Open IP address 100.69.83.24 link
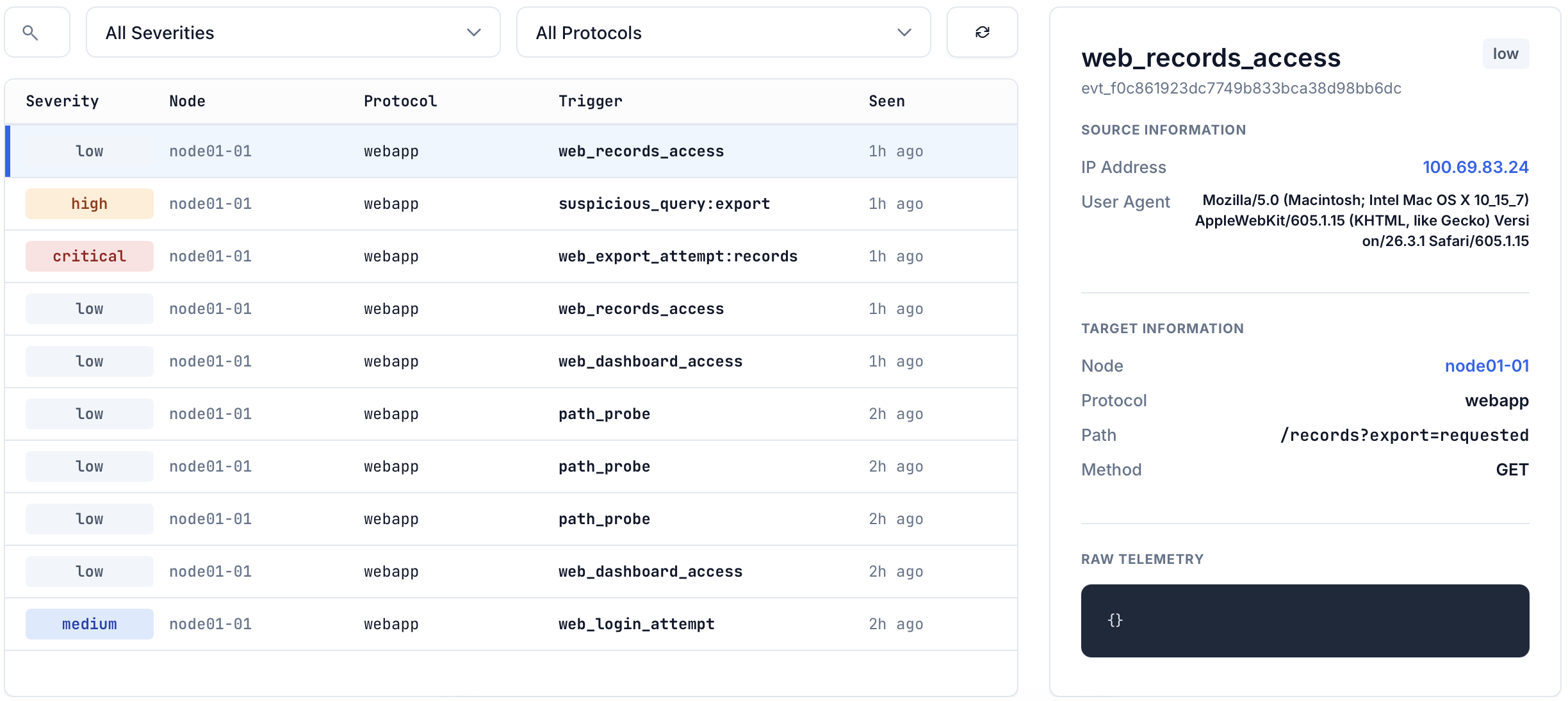 click(x=1475, y=167)
